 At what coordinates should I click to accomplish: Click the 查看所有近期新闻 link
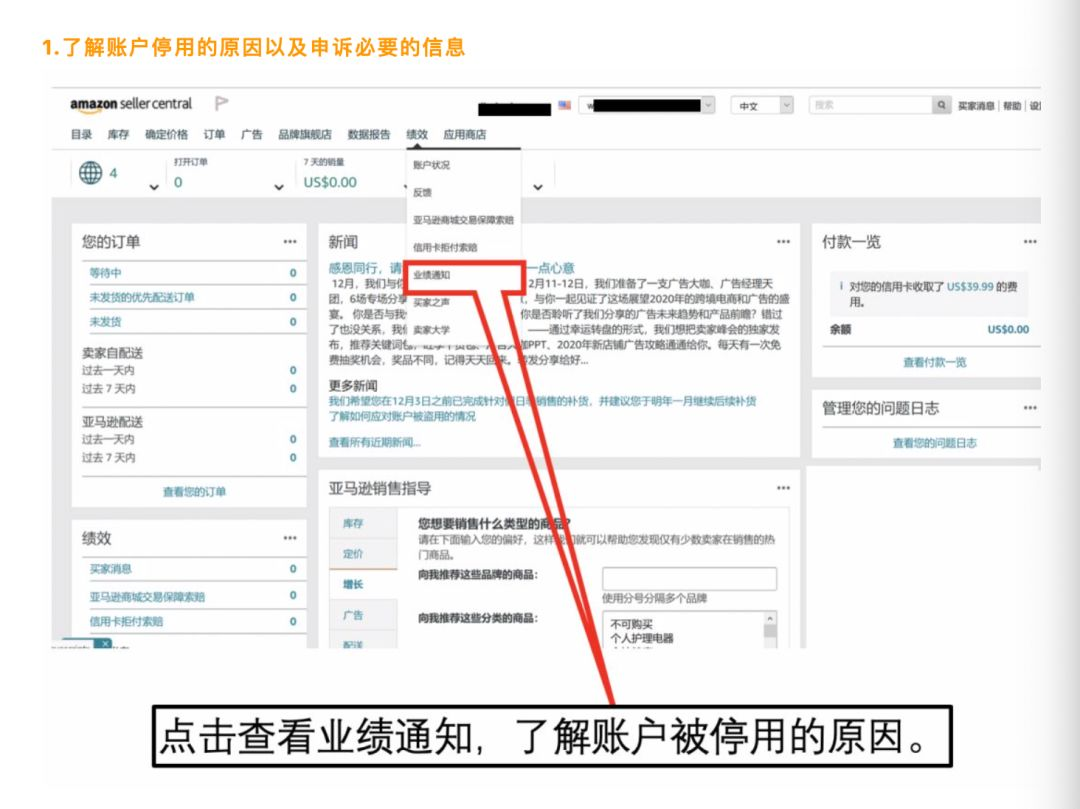pyautogui.click(x=374, y=442)
